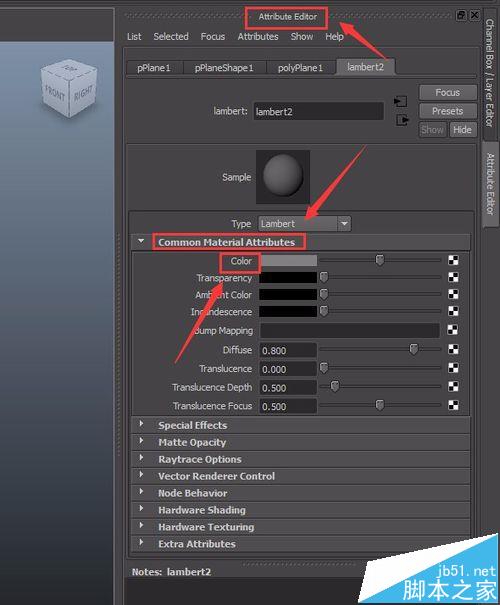Switch to the lambert2 tab

click(x=365, y=67)
